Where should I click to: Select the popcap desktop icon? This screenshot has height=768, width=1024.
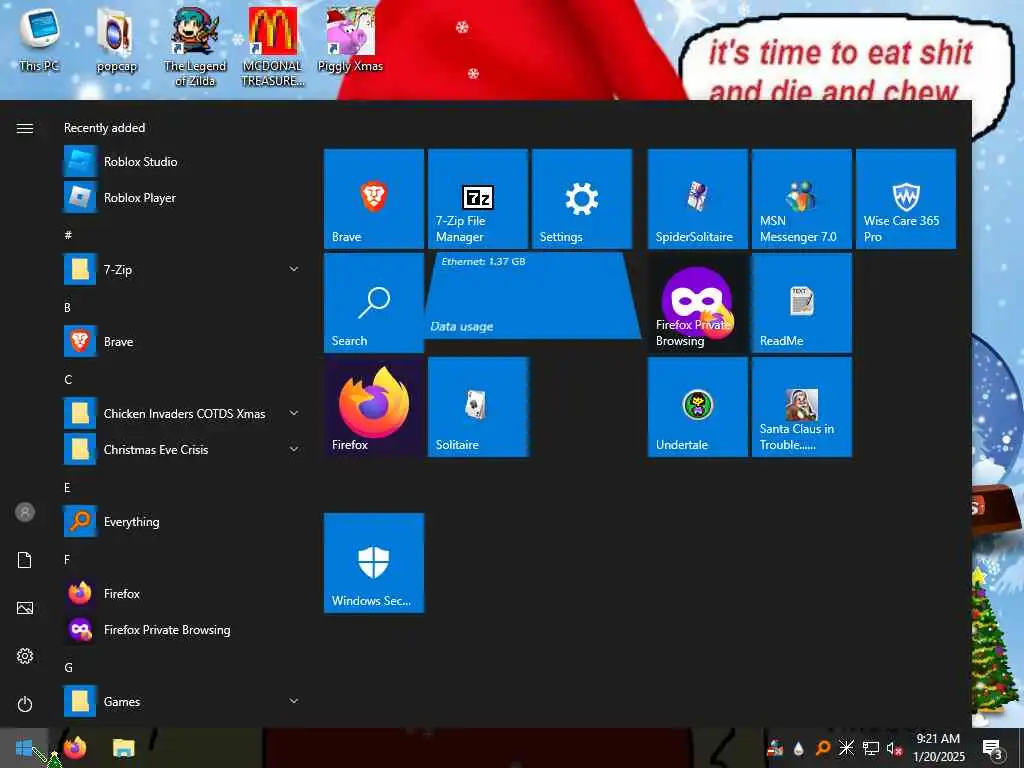click(116, 41)
